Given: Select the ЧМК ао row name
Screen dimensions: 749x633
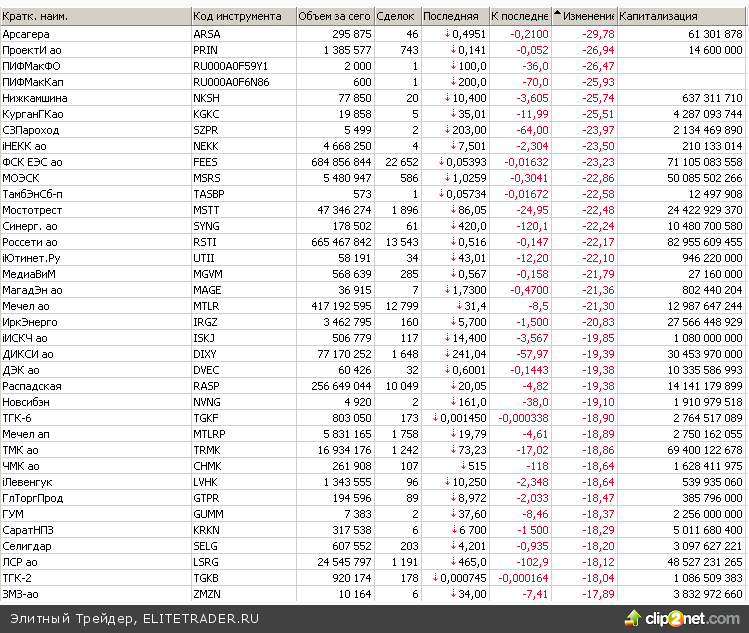Looking at the screenshot, I should click(x=21, y=466).
